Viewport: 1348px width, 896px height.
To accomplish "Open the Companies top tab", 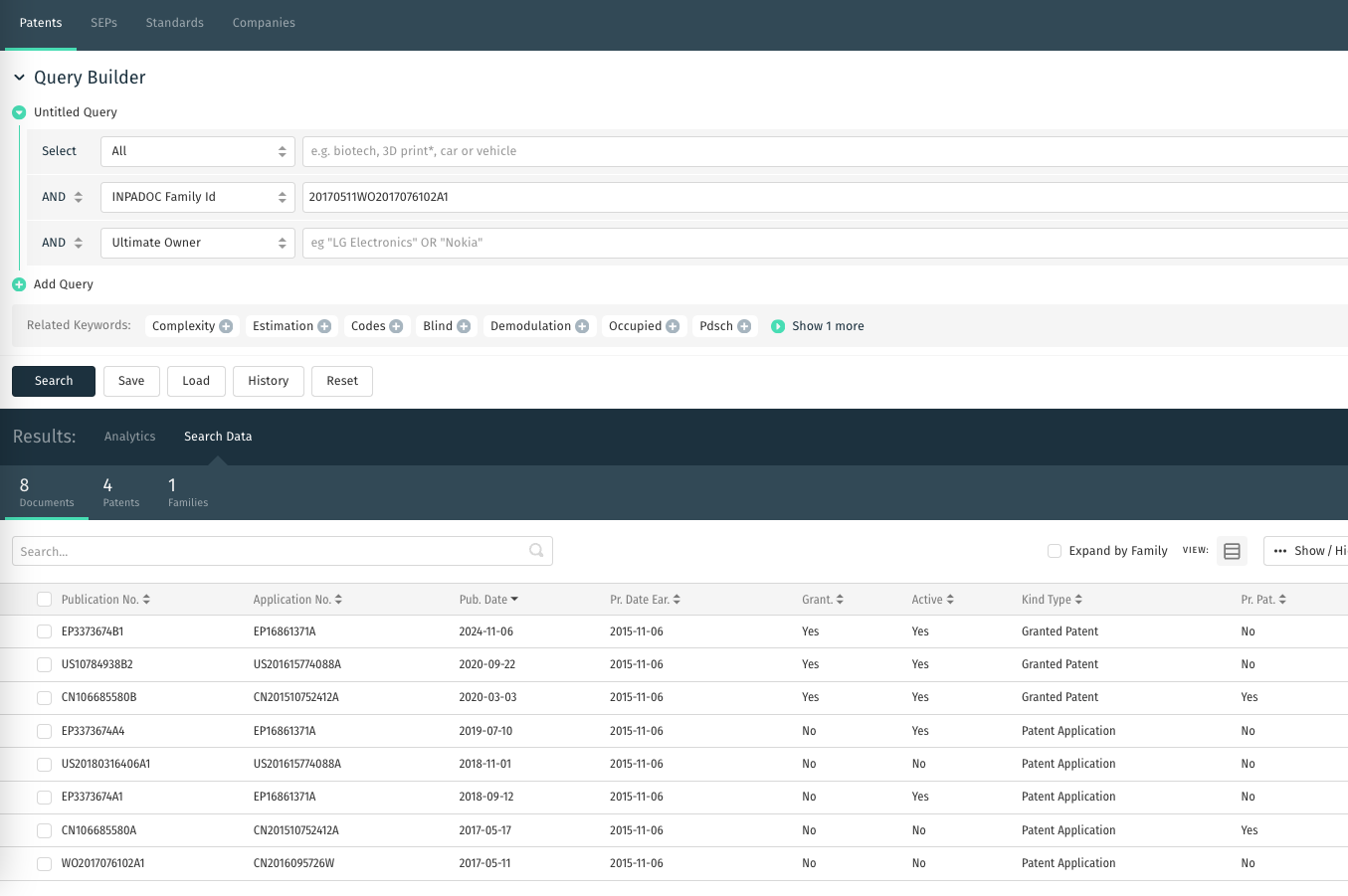I will coord(264,23).
